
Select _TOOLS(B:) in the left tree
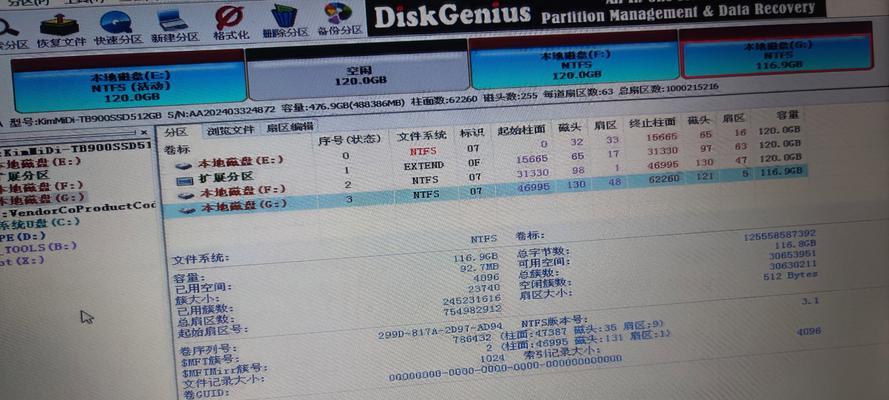[40, 248]
